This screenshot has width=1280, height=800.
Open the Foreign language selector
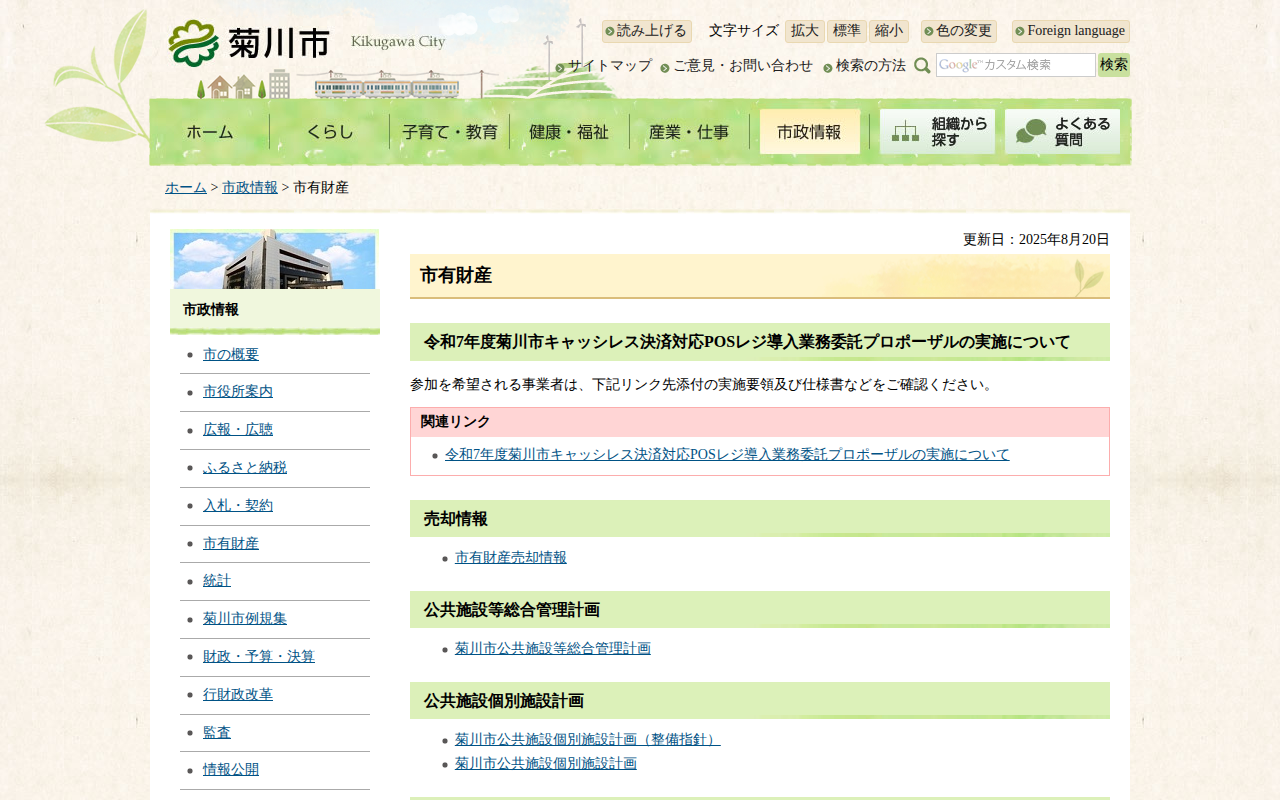pos(1071,31)
